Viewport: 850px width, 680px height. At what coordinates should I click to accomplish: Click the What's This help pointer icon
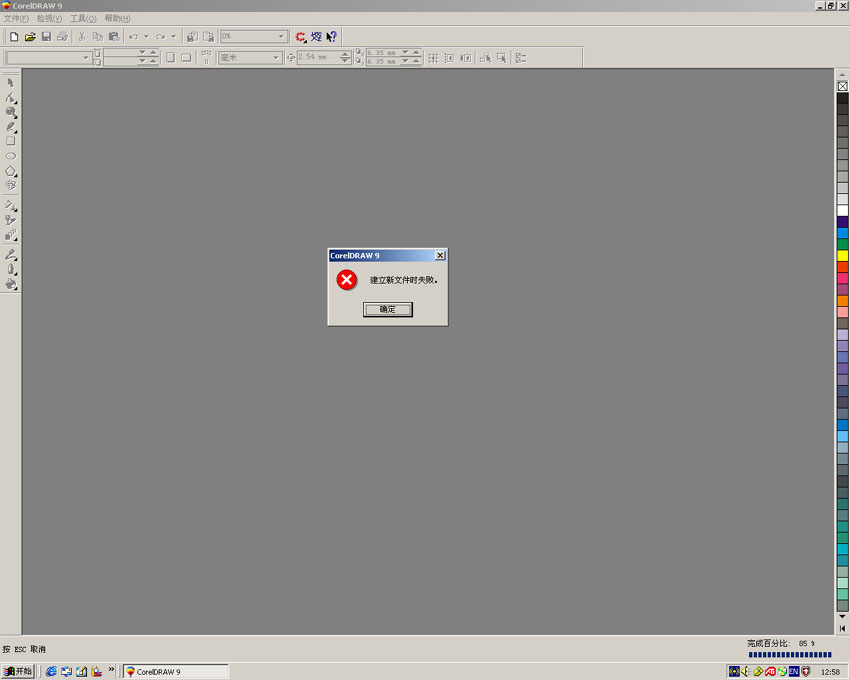pos(332,37)
